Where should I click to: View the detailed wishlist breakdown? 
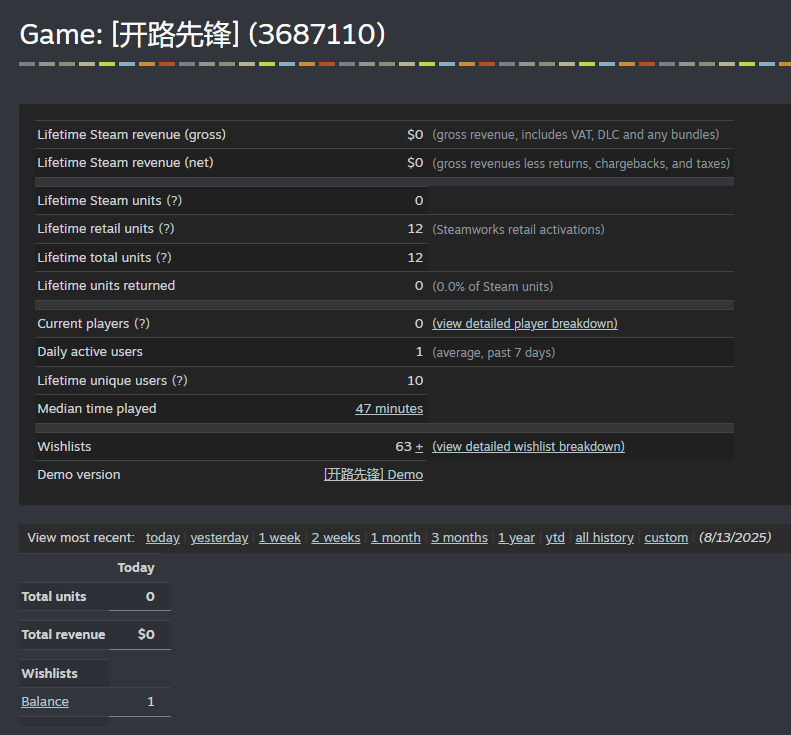[x=528, y=447]
